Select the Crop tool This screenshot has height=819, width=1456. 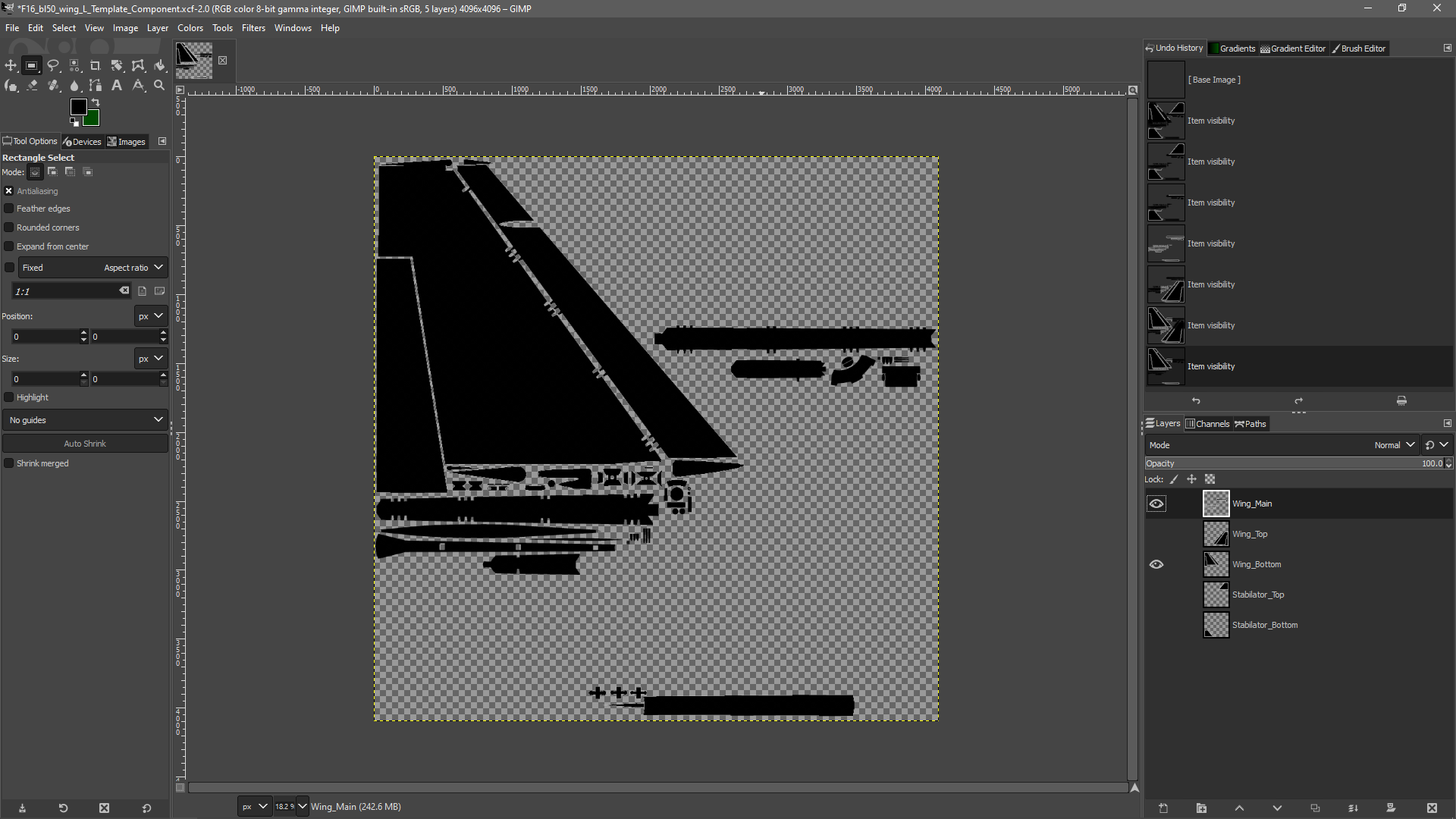tap(96, 66)
